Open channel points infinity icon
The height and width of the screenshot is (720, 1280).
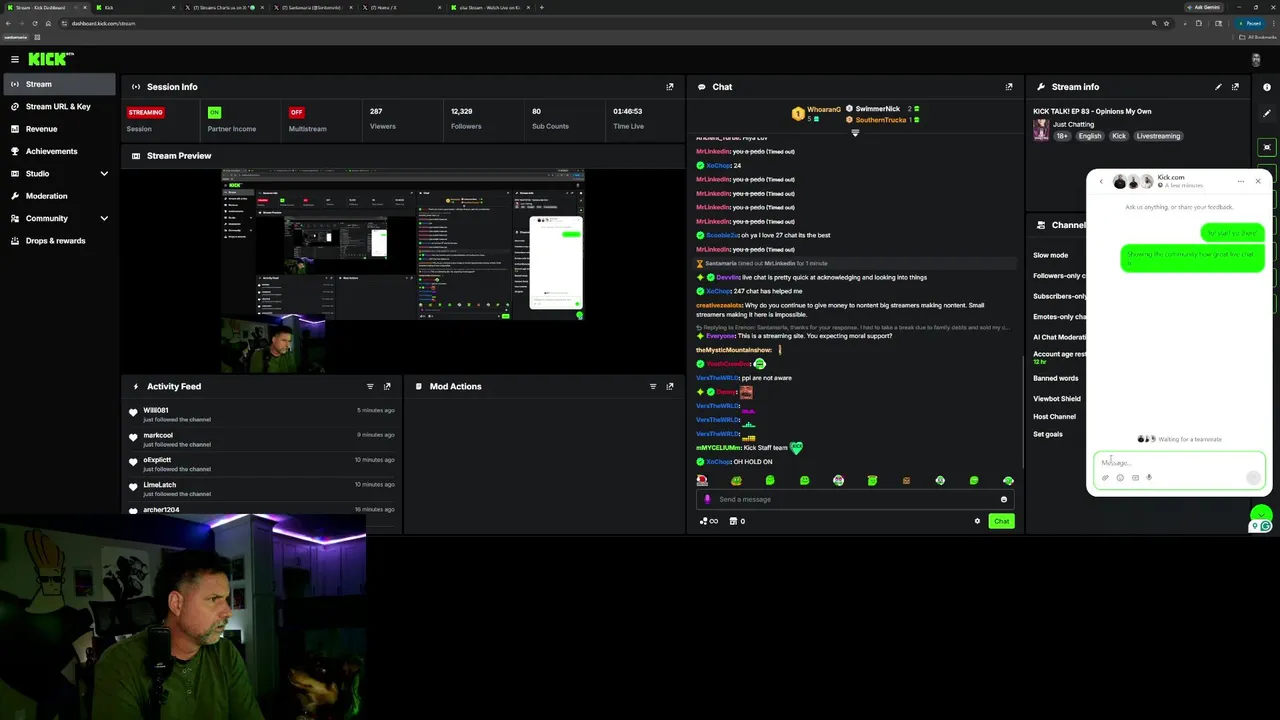pos(709,521)
